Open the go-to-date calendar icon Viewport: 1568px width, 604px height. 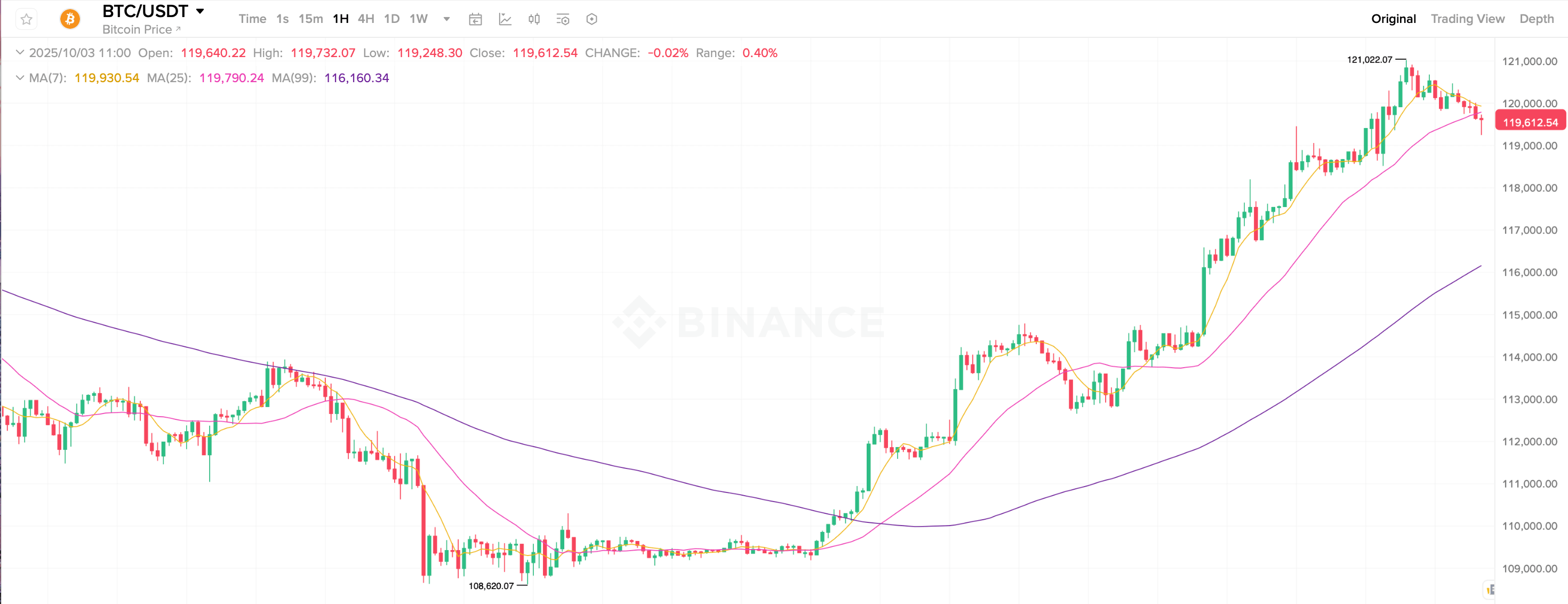coord(475,20)
